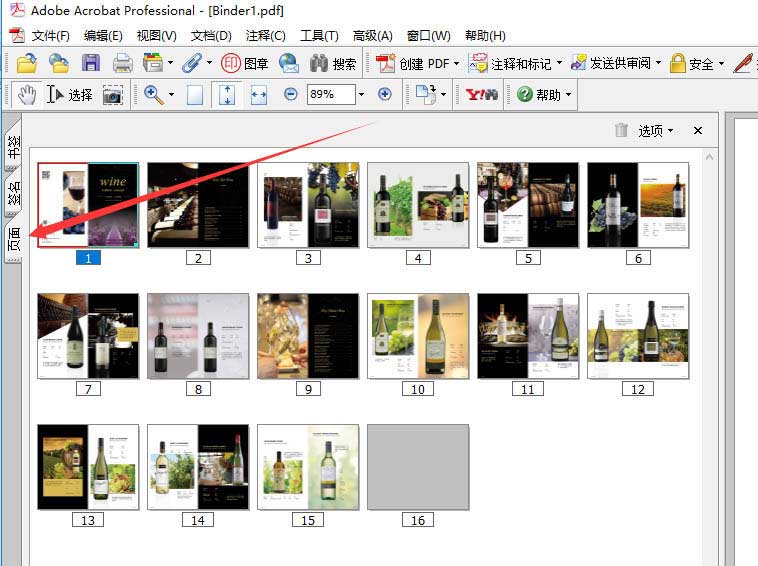Open the 89% zoom level dropdown
Viewport: 758px width, 566px height.
coord(361,94)
